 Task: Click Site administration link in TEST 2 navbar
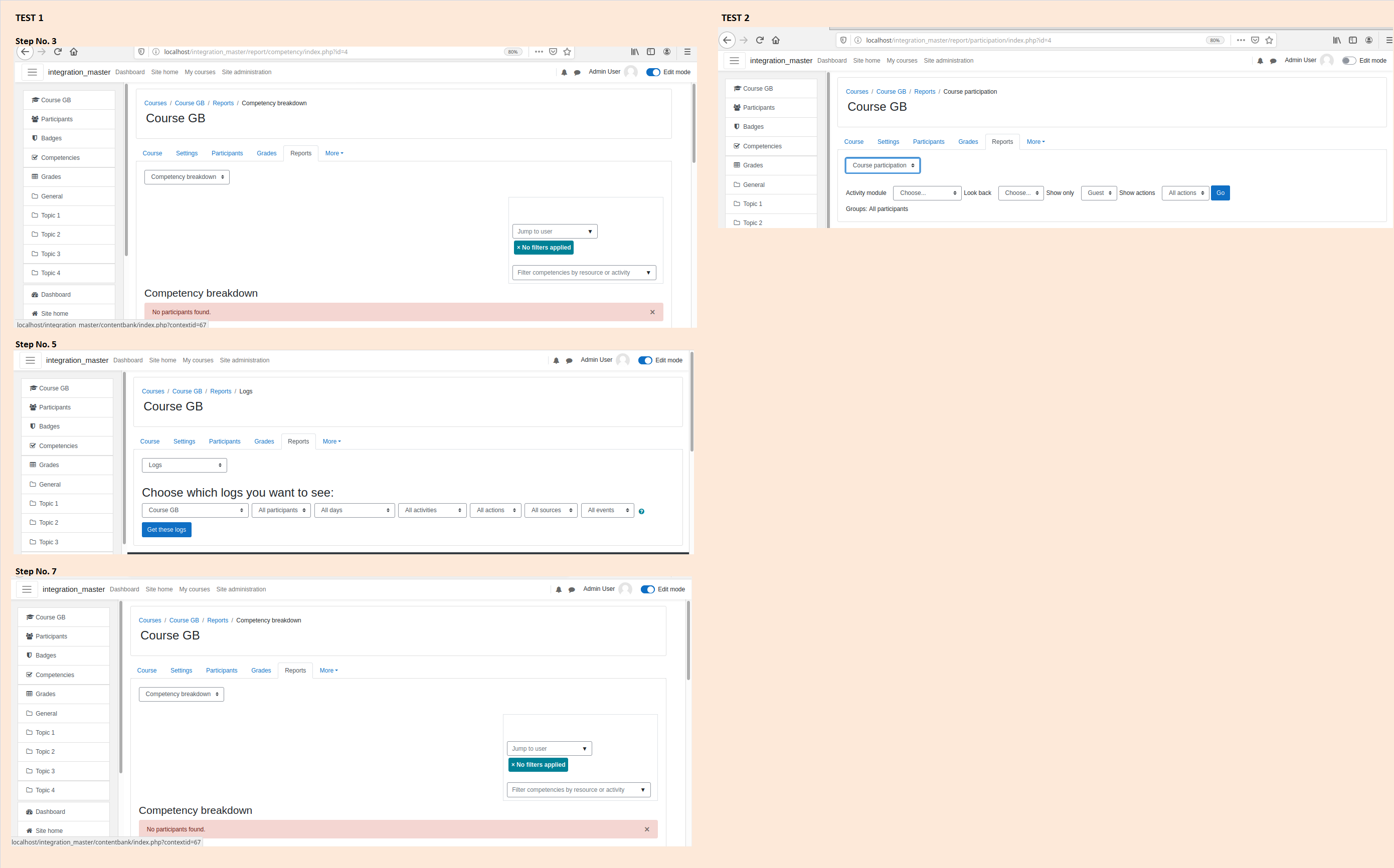948,61
